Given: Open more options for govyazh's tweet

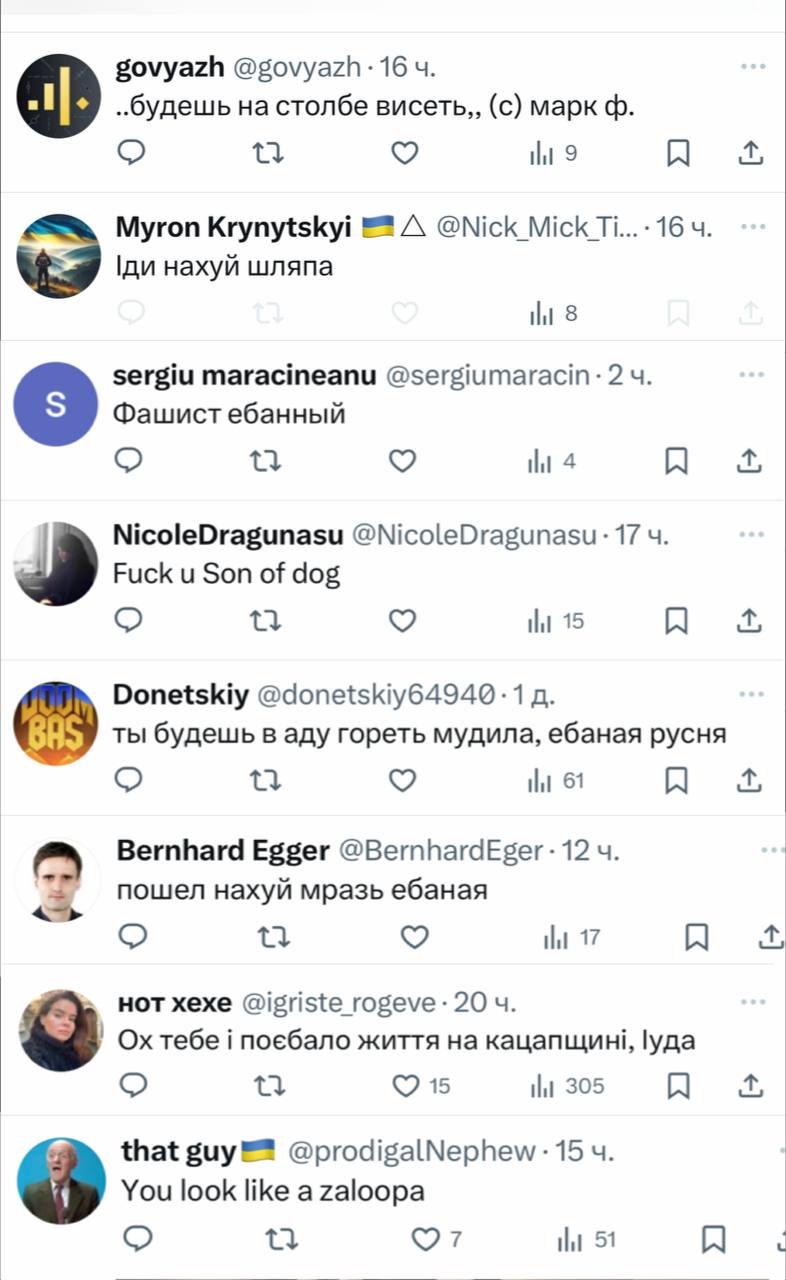Looking at the screenshot, I should [752, 67].
